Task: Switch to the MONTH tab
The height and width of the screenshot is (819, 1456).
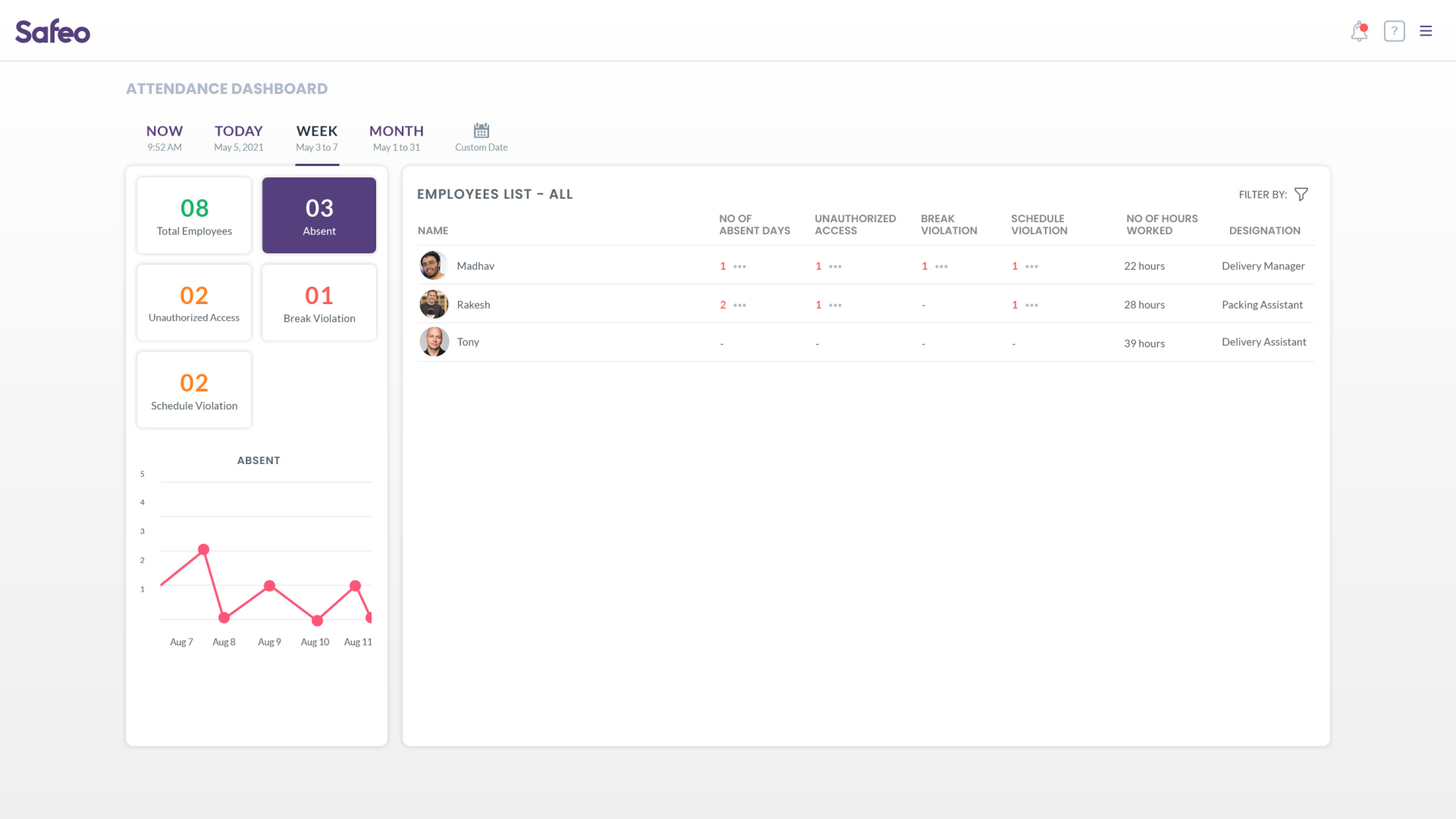Action: click(x=396, y=136)
